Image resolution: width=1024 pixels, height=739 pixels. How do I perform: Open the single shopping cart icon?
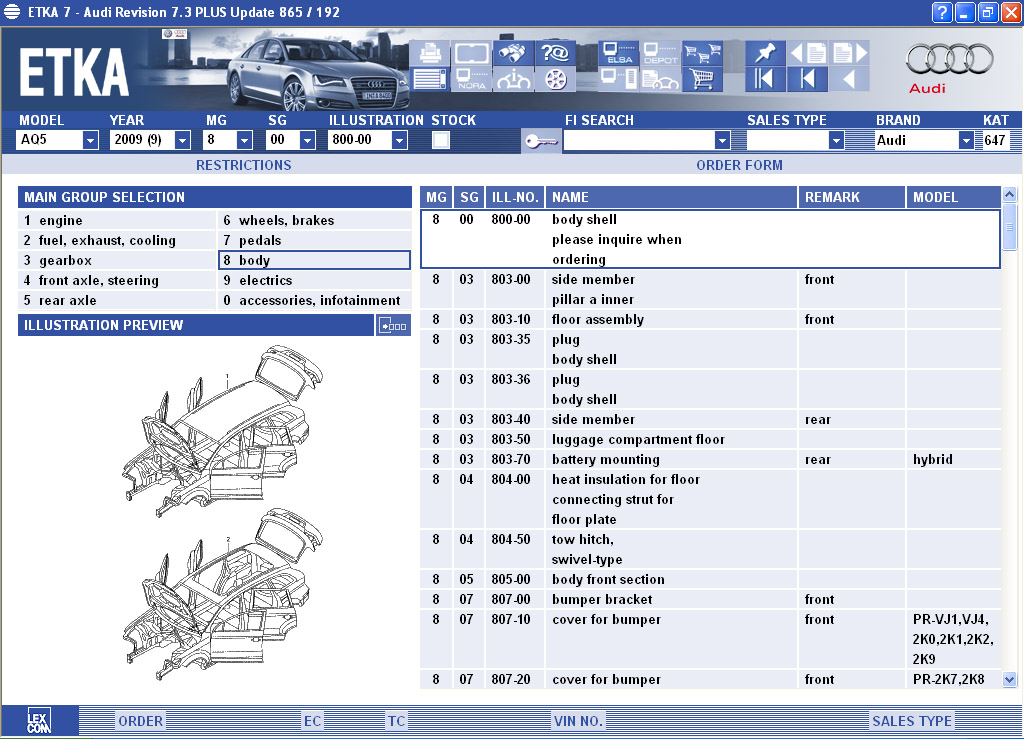[x=702, y=80]
